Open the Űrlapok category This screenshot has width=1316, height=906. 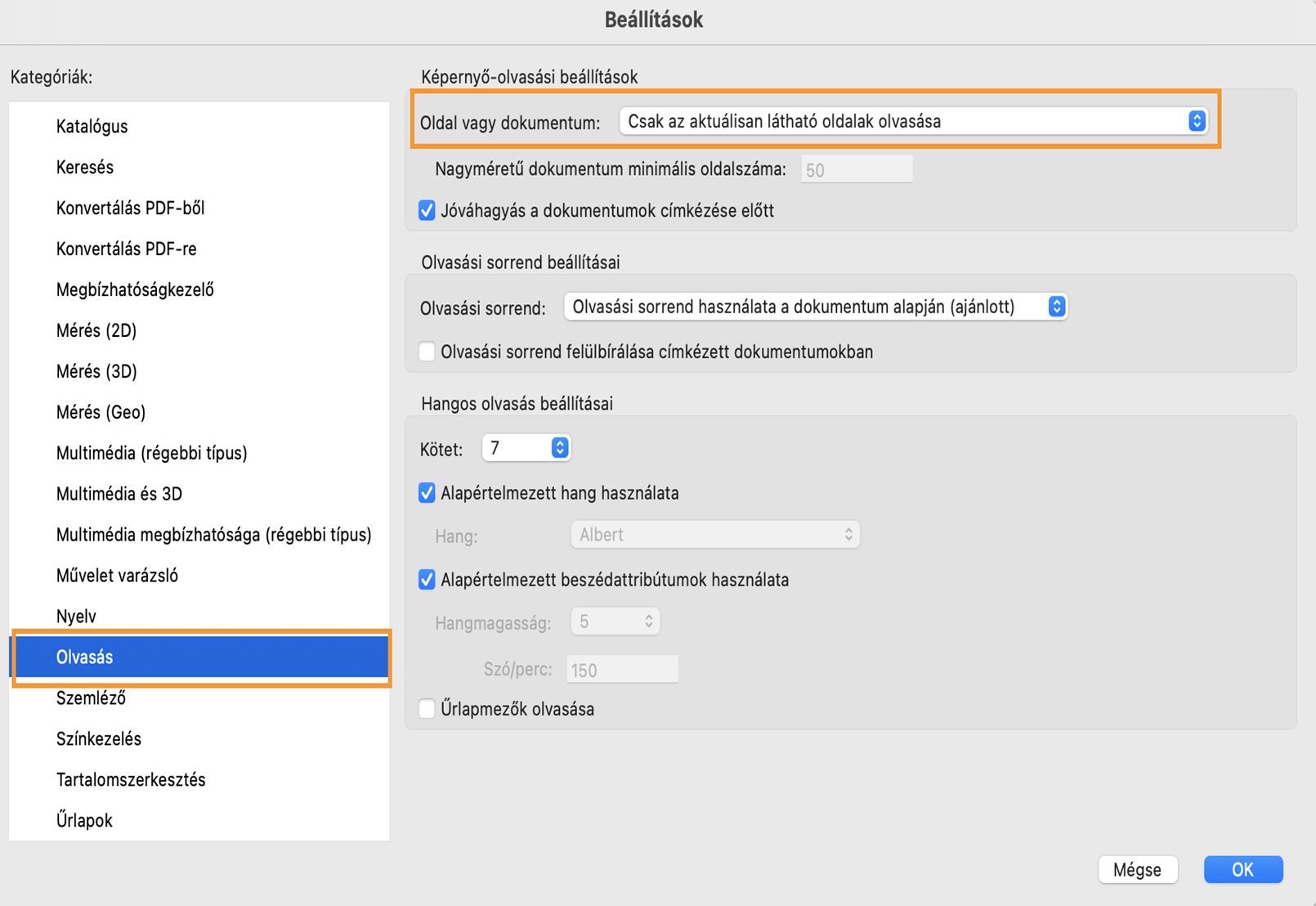point(84,821)
